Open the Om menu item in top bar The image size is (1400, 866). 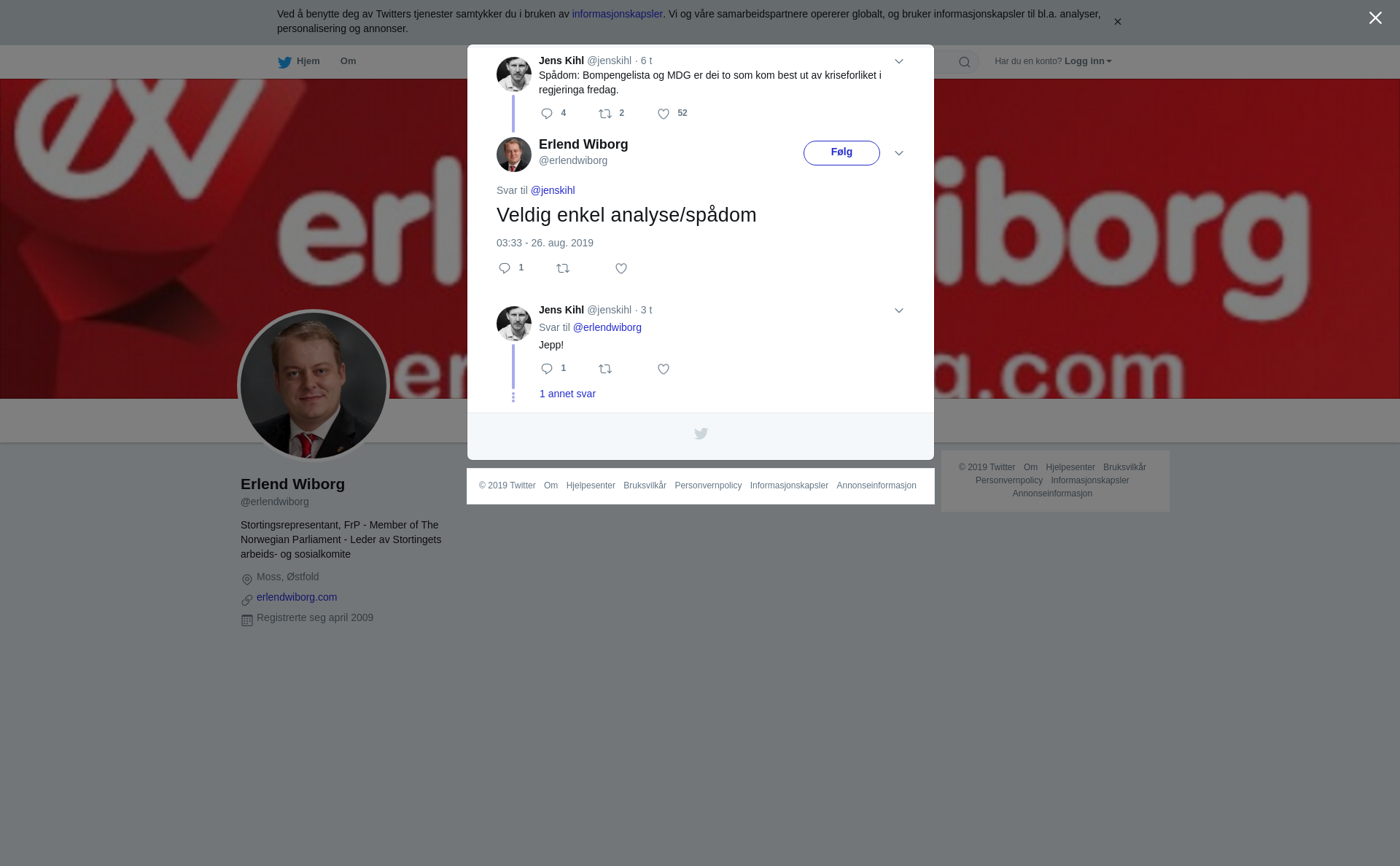349,61
